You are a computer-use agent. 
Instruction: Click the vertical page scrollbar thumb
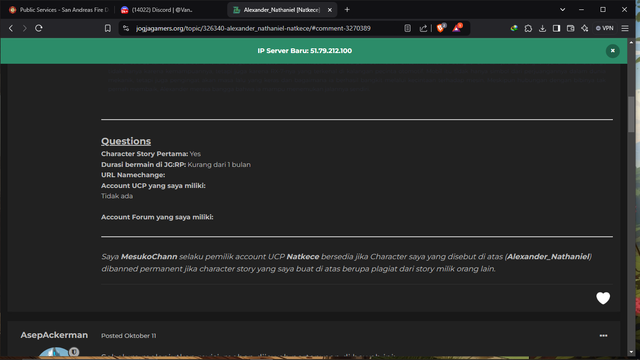point(631,114)
